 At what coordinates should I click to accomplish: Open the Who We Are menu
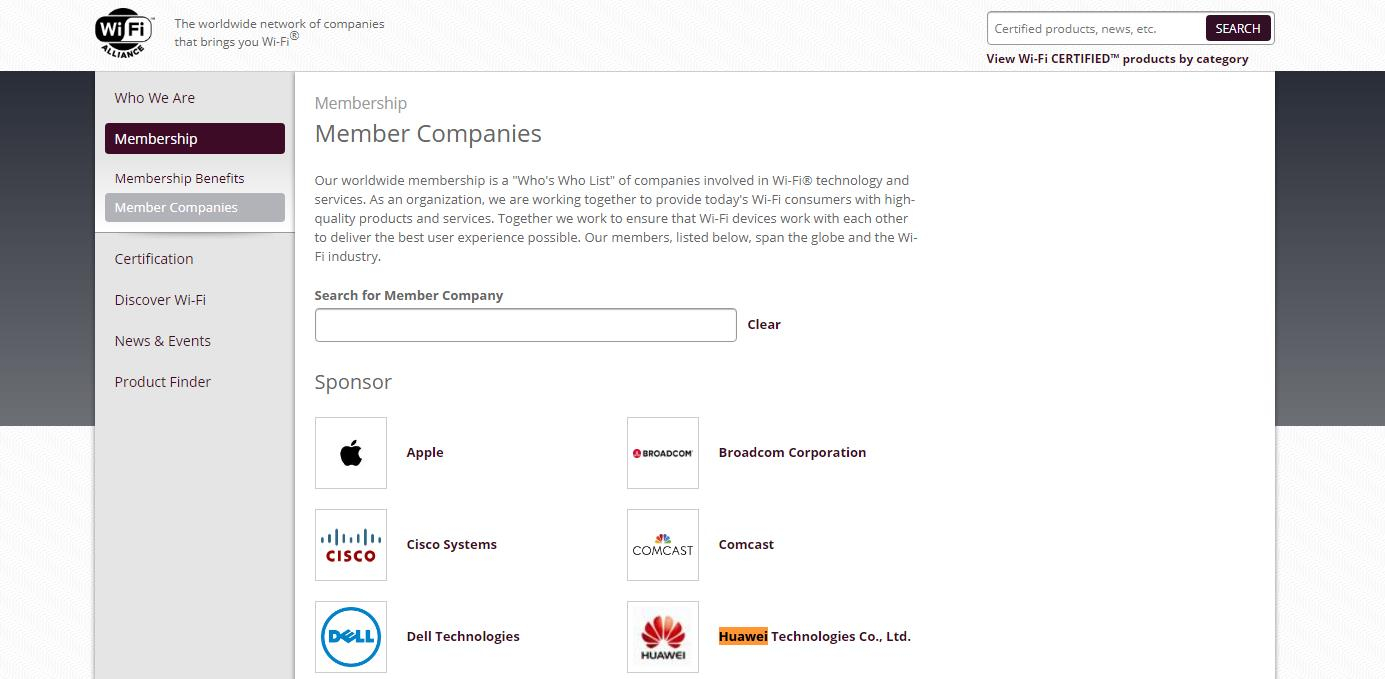155,98
